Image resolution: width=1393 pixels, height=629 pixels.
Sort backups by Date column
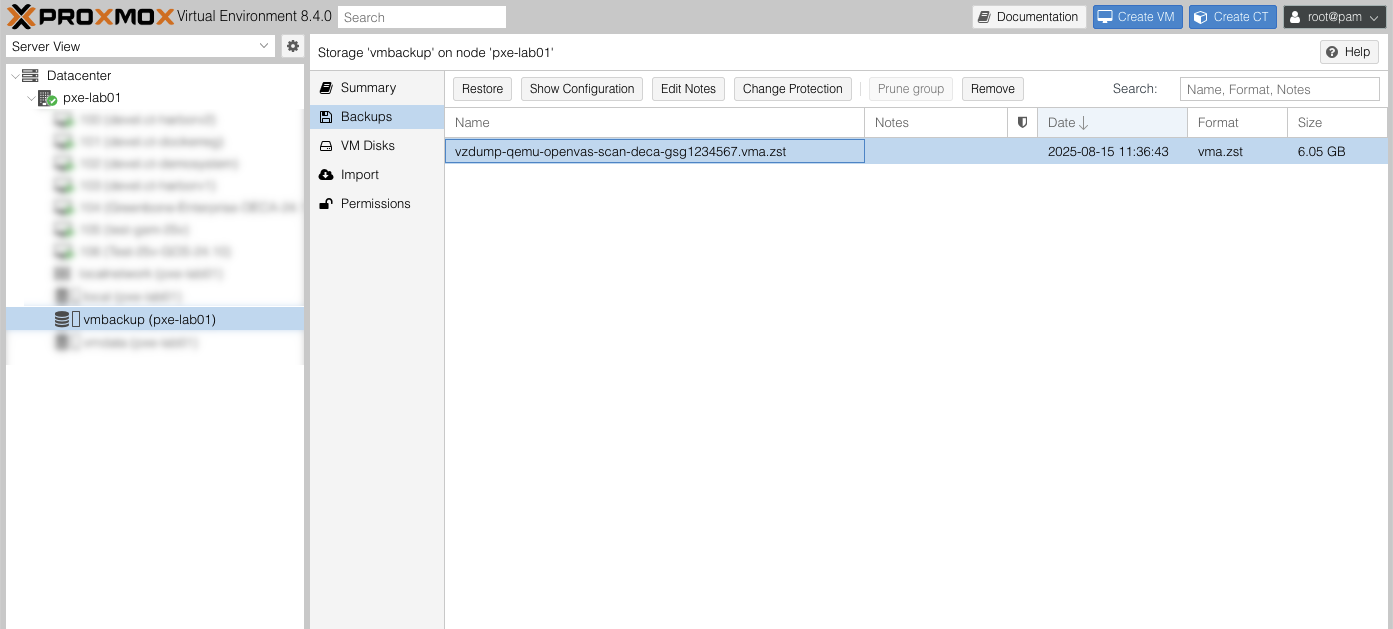pos(1111,123)
